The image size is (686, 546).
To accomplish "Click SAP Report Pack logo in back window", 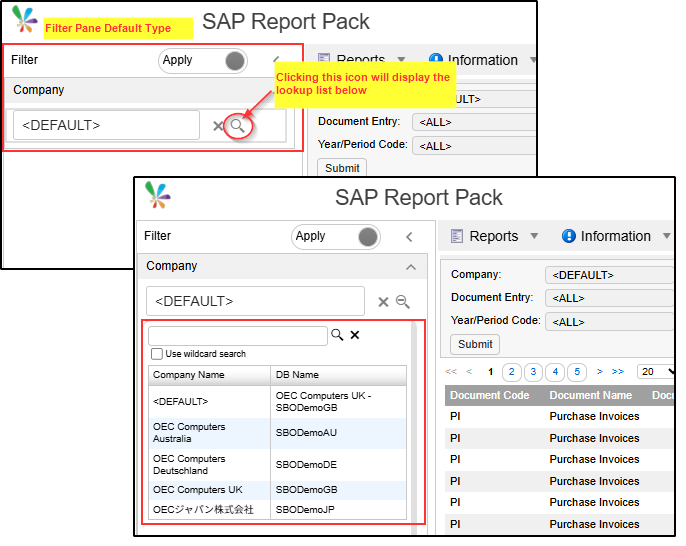I will [24, 20].
